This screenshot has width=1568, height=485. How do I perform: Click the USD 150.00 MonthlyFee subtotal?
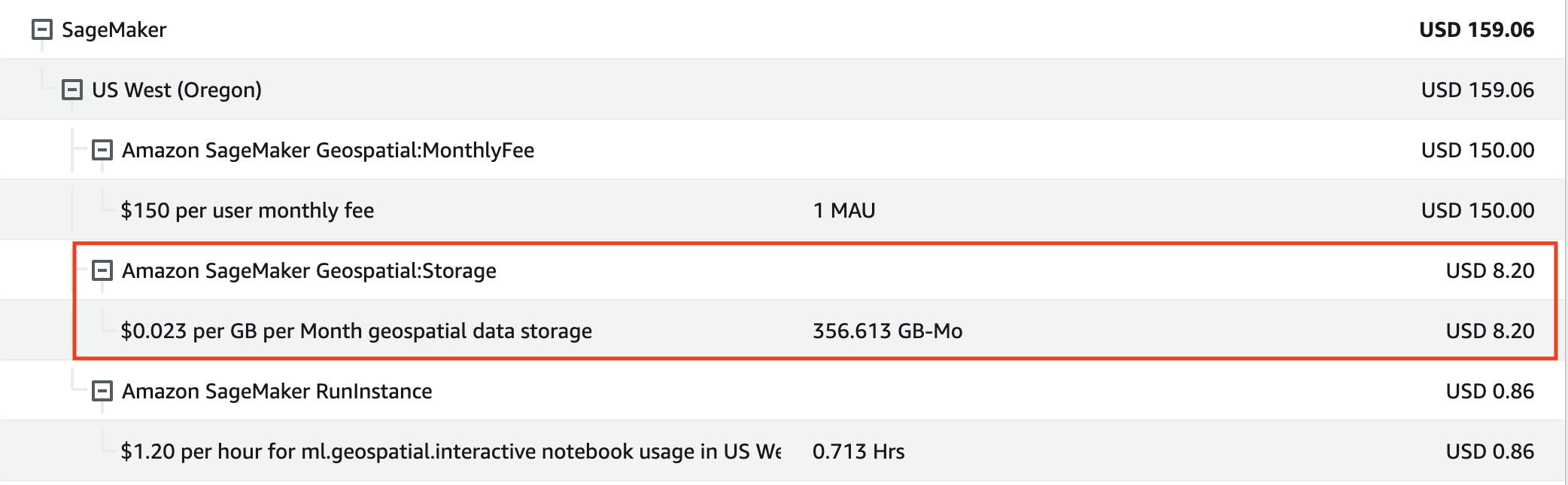pos(1478,151)
